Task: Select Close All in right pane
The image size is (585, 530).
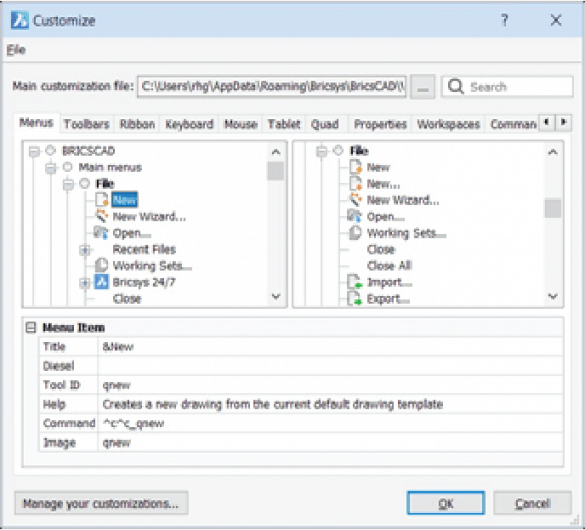Action: pyautogui.click(x=389, y=266)
